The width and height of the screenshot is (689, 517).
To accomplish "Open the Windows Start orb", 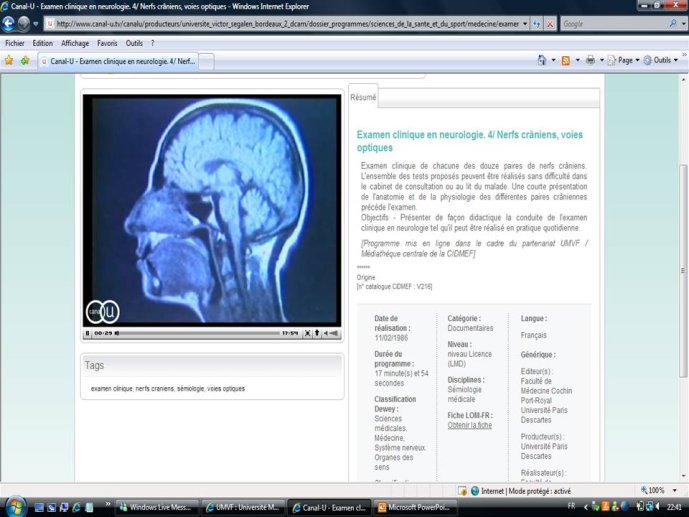I will [15, 507].
